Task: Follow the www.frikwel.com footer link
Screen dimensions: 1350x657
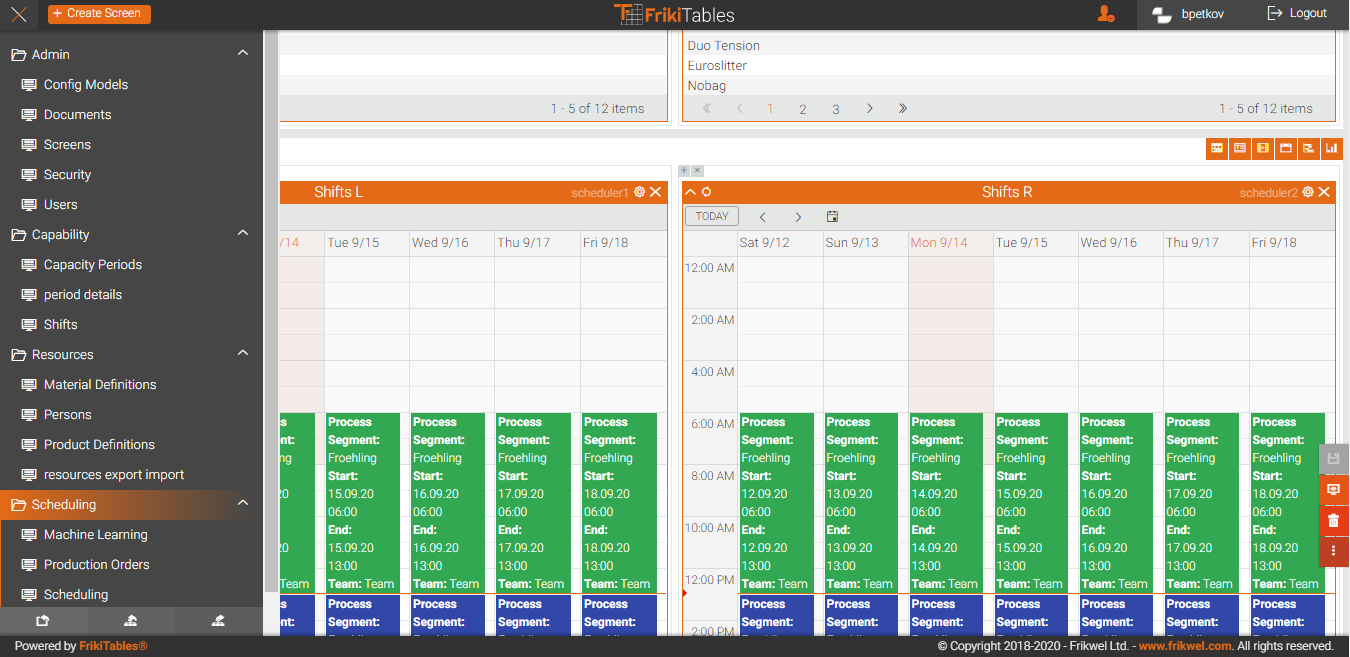Action: click(x=1185, y=646)
